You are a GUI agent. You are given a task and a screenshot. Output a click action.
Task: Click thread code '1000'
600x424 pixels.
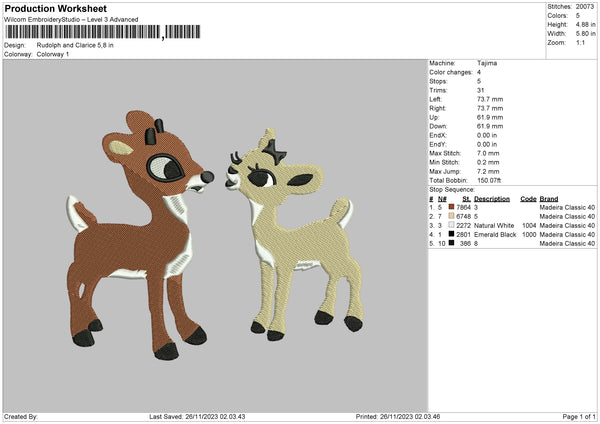(529, 234)
